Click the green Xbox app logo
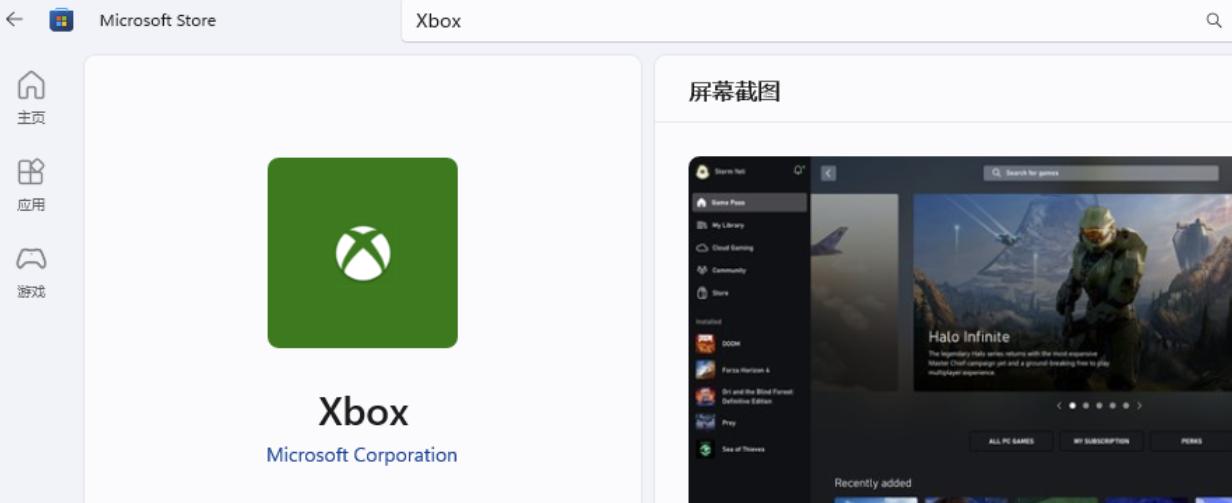 point(362,252)
